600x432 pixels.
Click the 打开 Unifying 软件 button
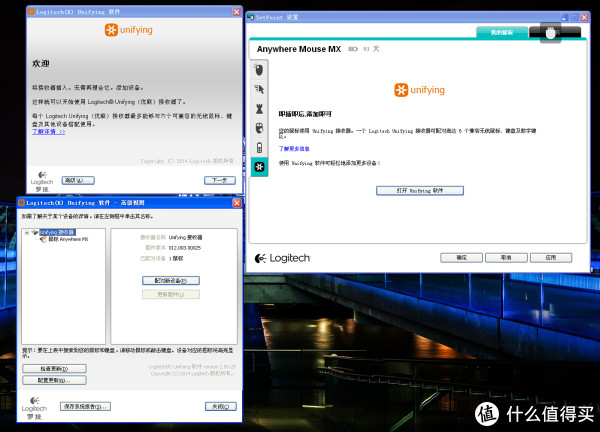point(420,191)
